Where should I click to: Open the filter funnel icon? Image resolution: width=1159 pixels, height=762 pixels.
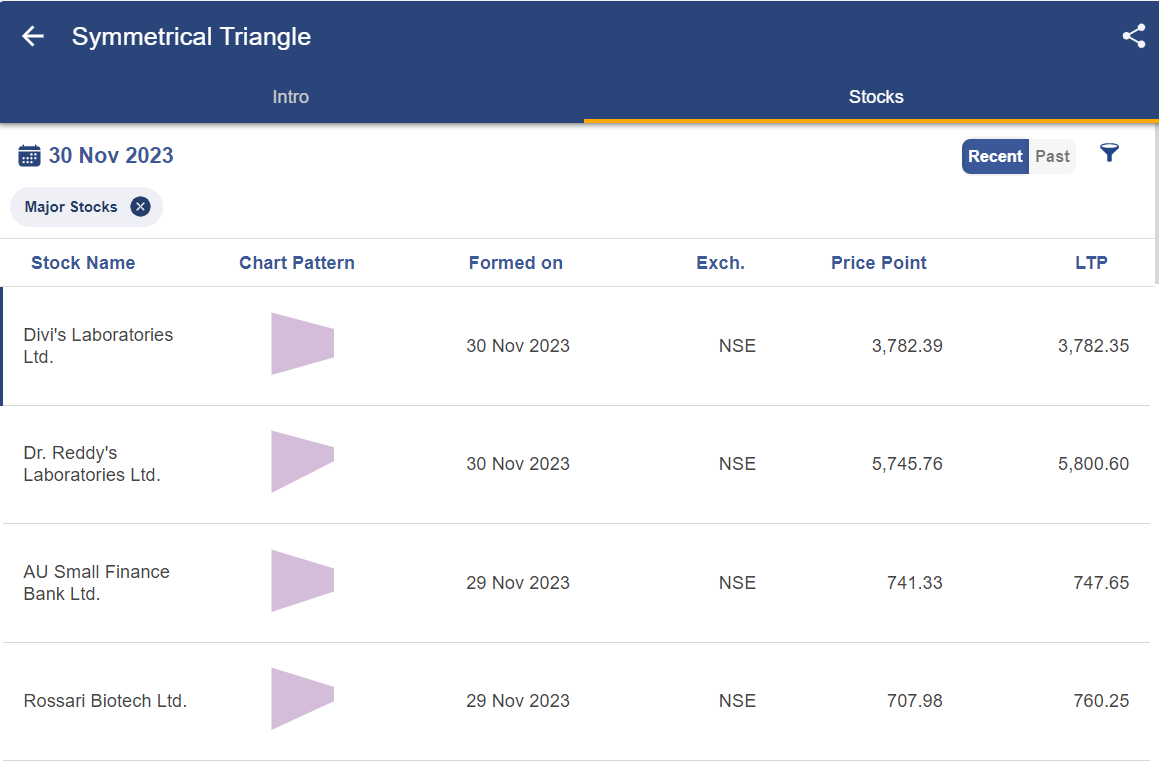(x=1109, y=153)
